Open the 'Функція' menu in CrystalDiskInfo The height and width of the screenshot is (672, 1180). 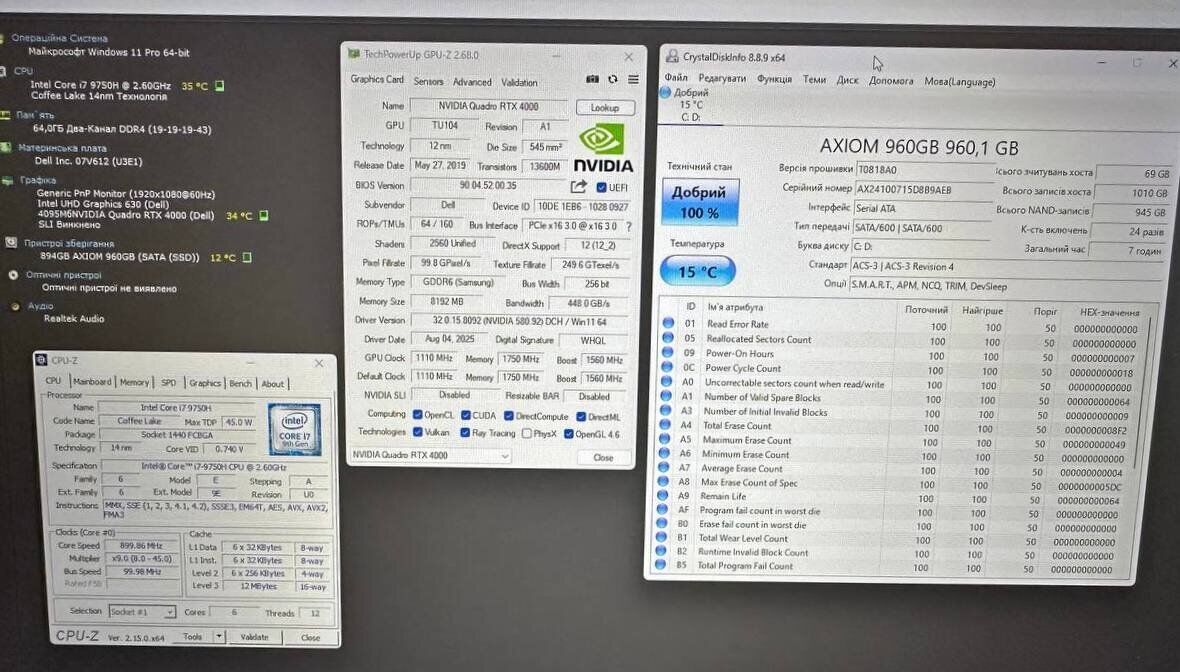[774, 80]
